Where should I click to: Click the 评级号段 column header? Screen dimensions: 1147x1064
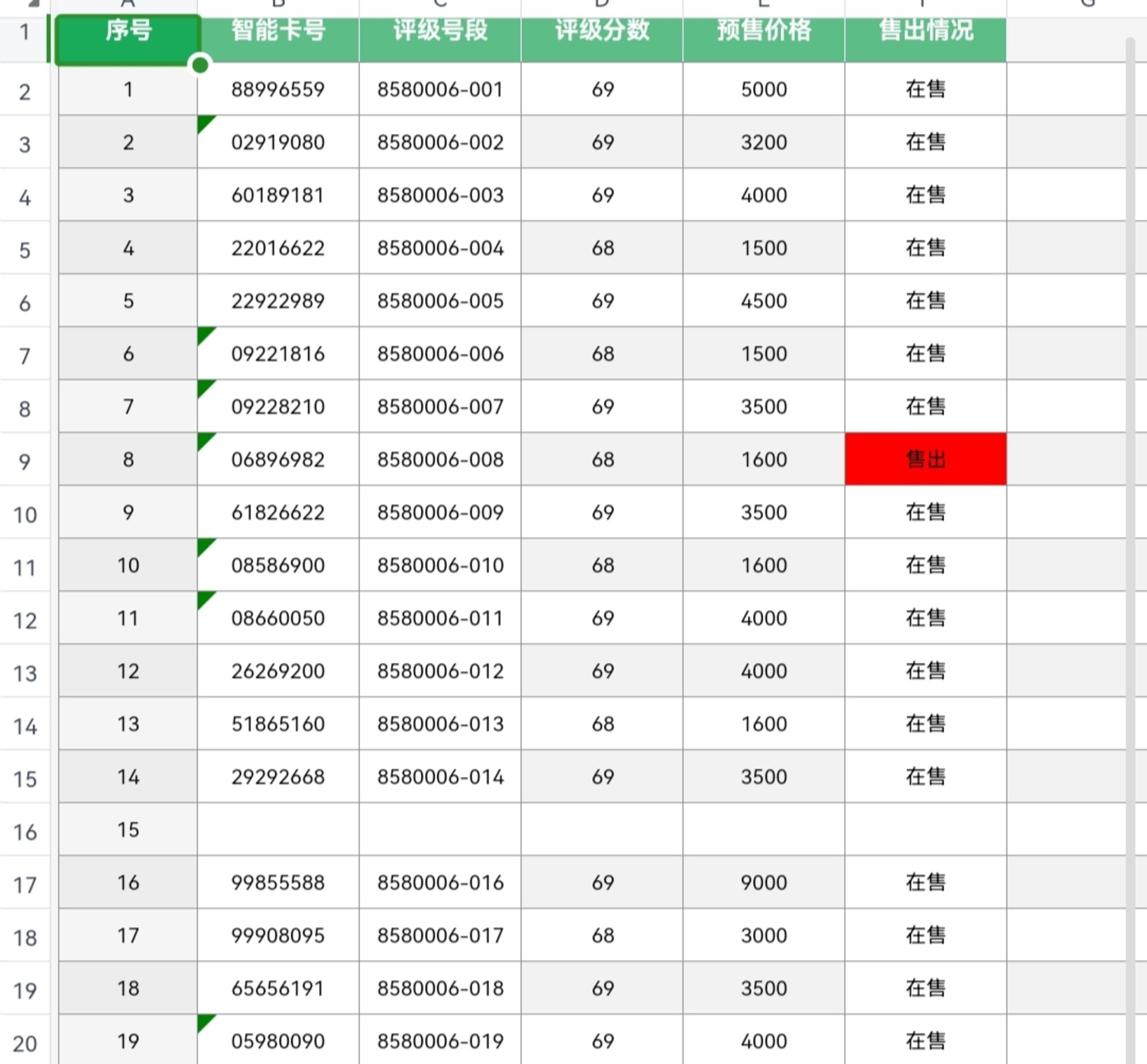pyautogui.click(x=440, y=39)
